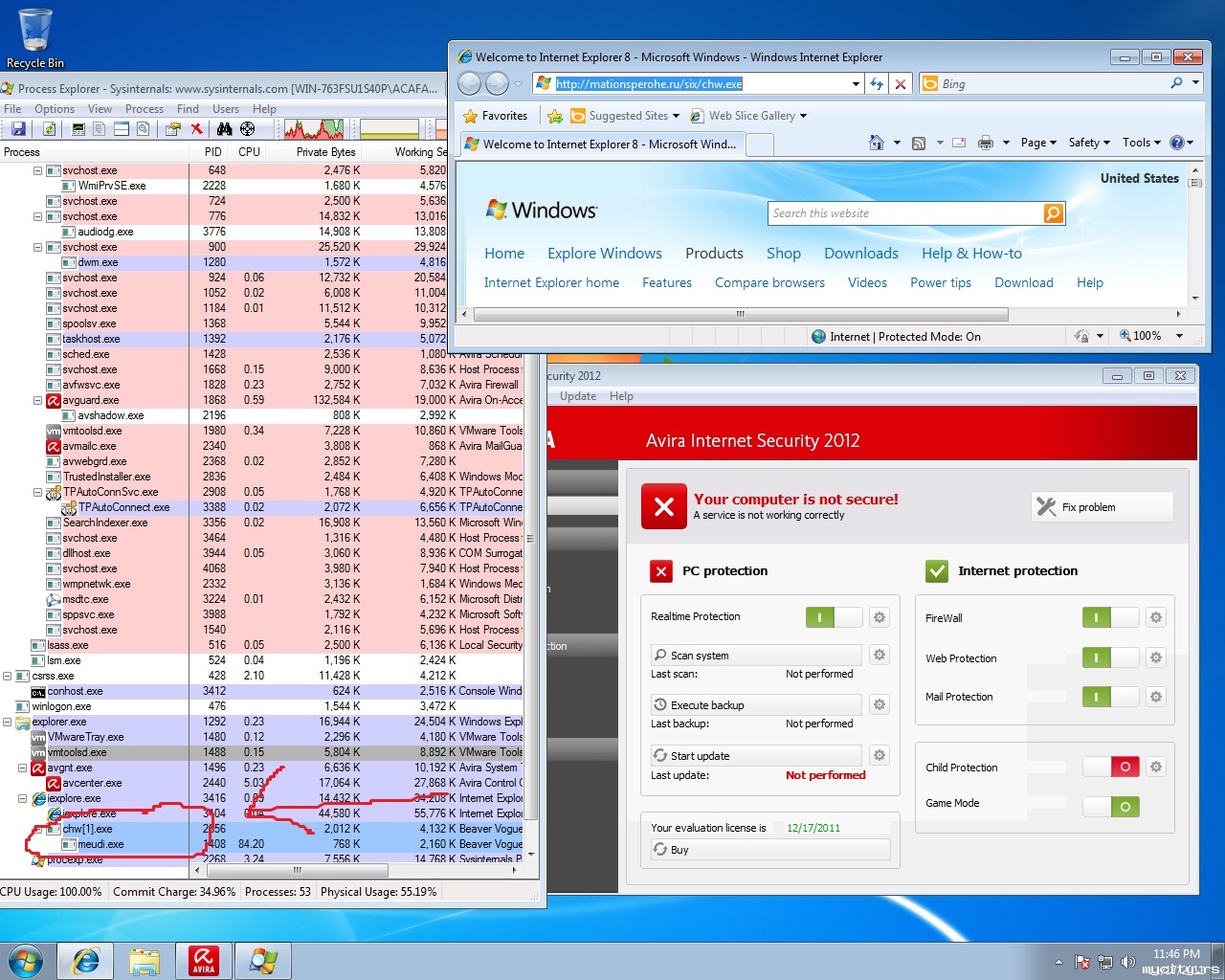Click the IE Feeds RSS icon
The width and height of the screenshot is (1225, 980).
[919, 143]
